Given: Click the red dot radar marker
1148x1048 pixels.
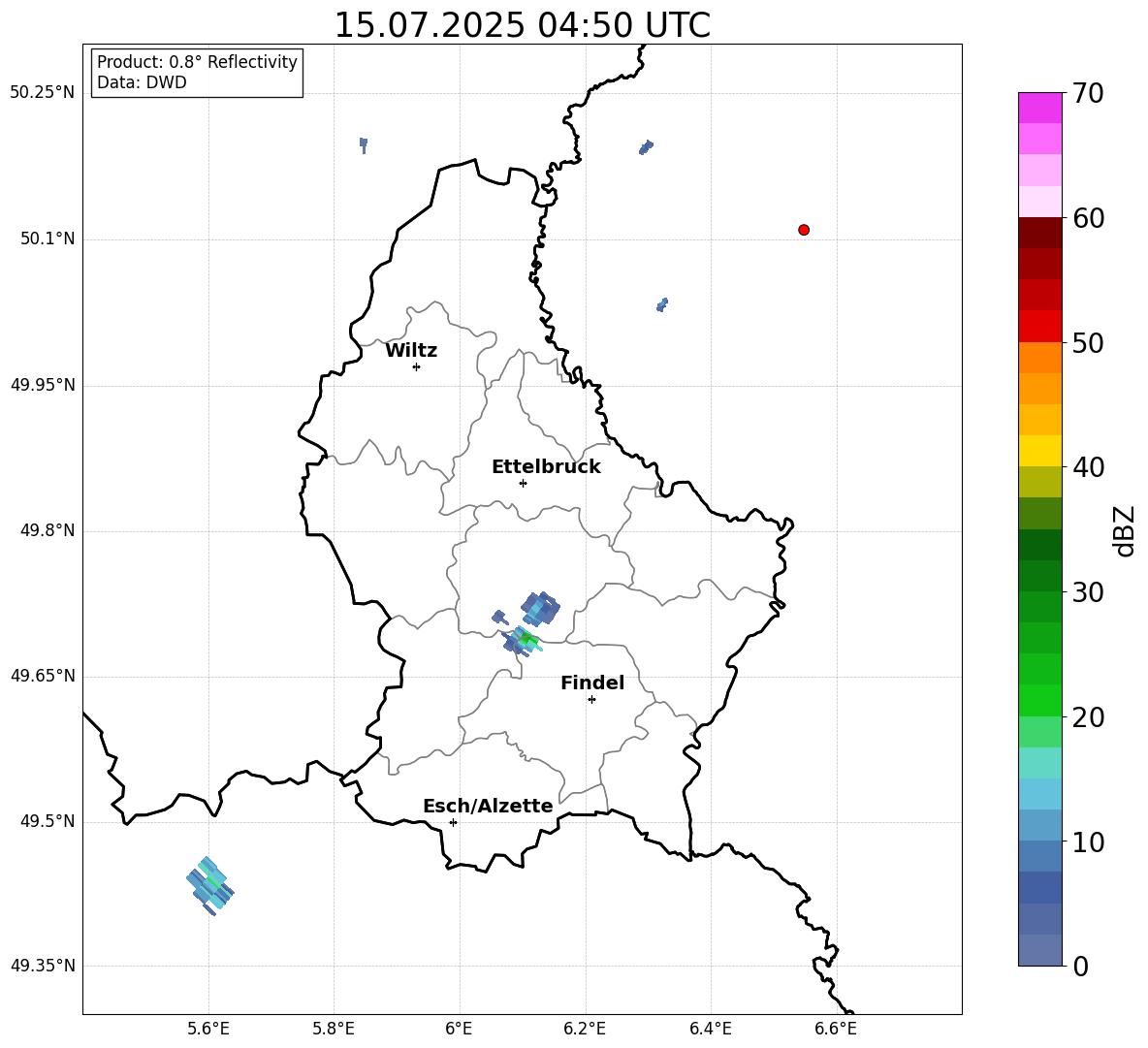Looking at the screenshot, I should point(804,230).
